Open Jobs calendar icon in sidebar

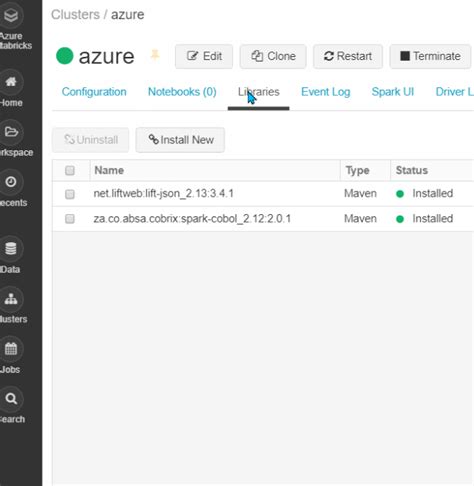tap(11, 349)
